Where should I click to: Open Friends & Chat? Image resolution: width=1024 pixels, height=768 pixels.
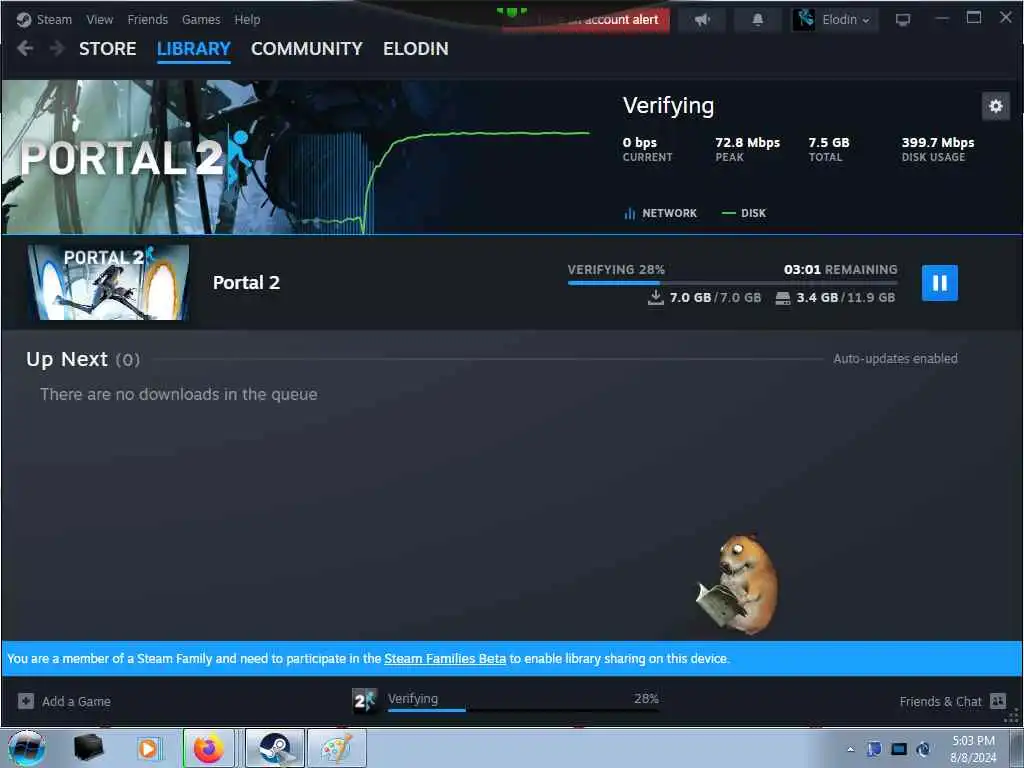tap(940, 701)
